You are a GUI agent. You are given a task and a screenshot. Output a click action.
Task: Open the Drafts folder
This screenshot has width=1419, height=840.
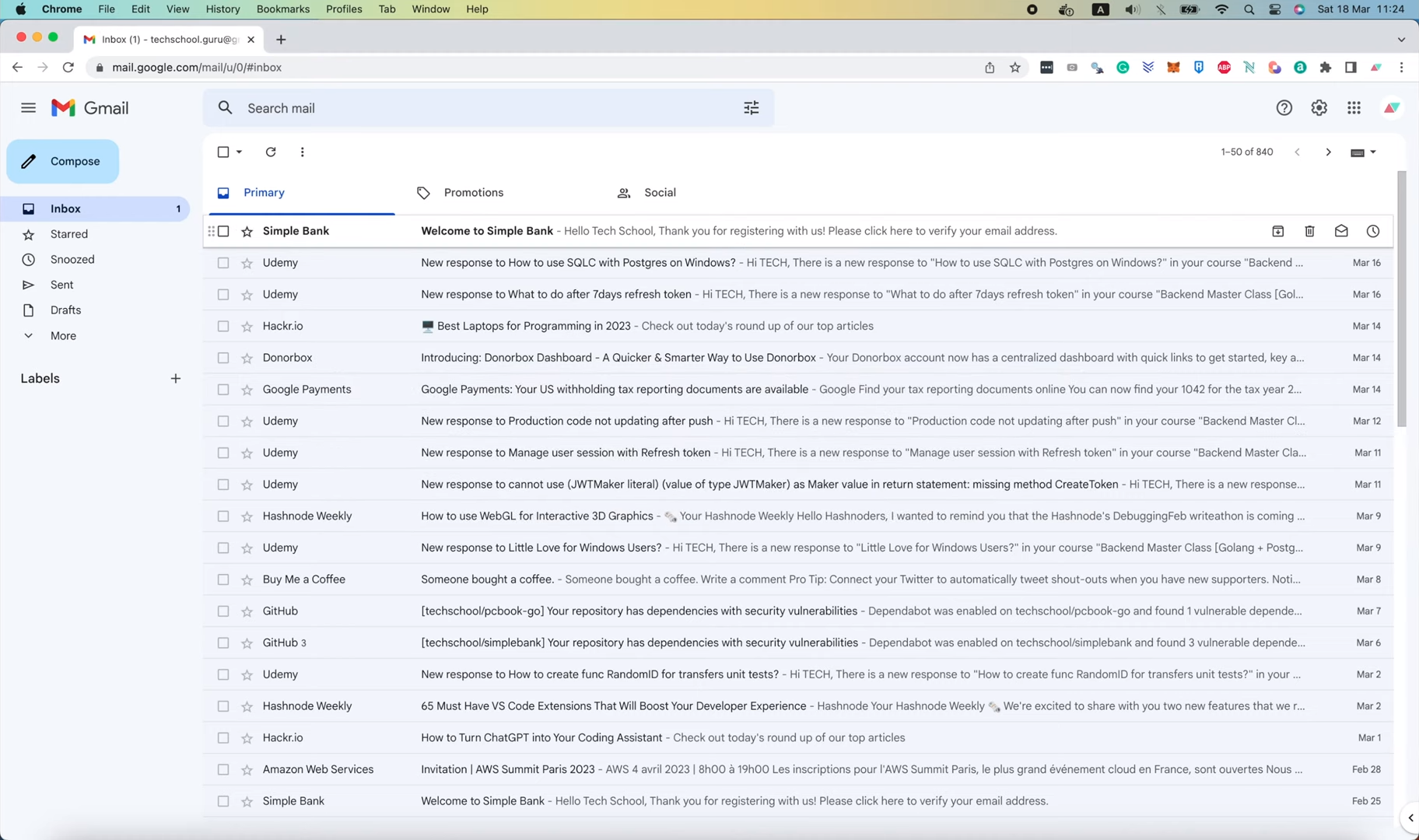pyautogui.click(x=65, y=310)
